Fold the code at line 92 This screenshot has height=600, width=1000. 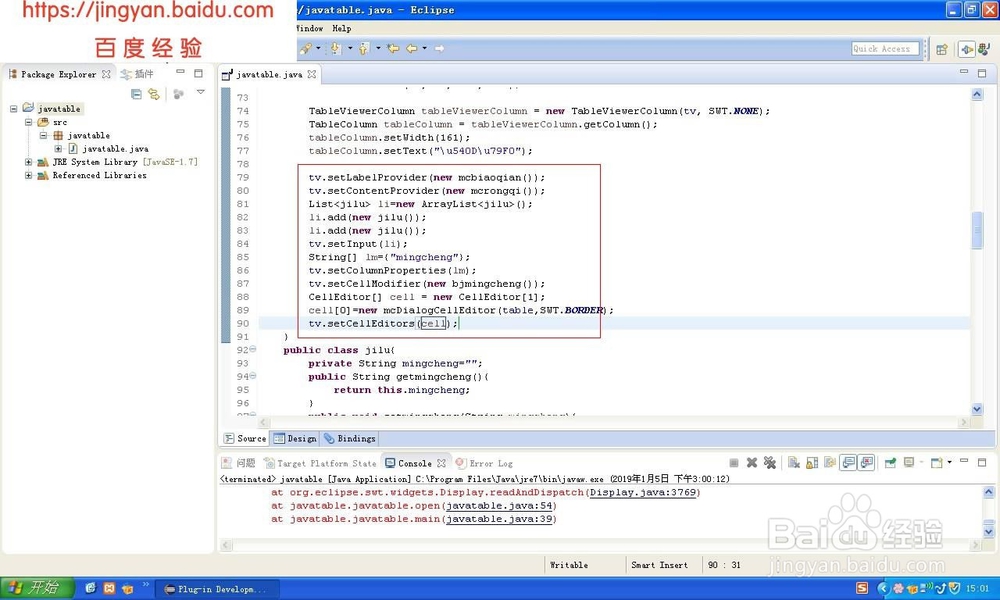(253, 349)
